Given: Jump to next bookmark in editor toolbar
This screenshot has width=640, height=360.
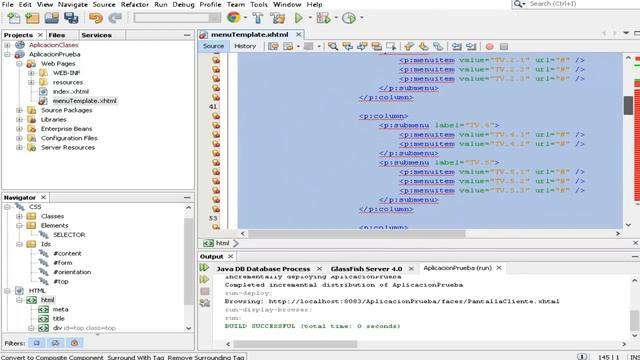Looking at the screenshot, I should [x=423, y=46].
